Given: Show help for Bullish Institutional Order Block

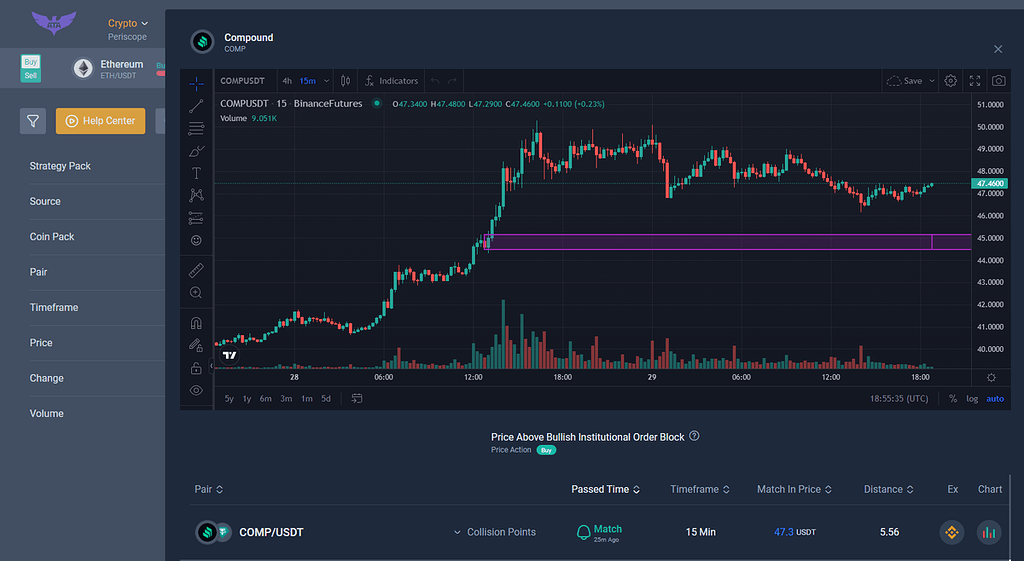Looking at the screenshot, I should [694, 436].
